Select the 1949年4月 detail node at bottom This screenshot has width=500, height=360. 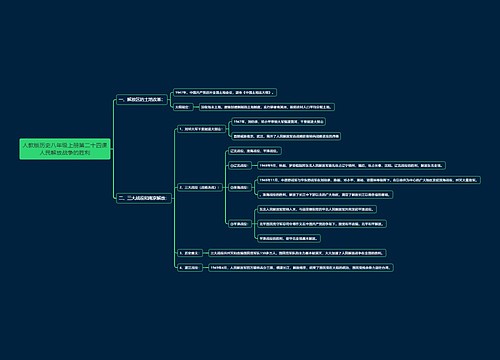point(301,267)
